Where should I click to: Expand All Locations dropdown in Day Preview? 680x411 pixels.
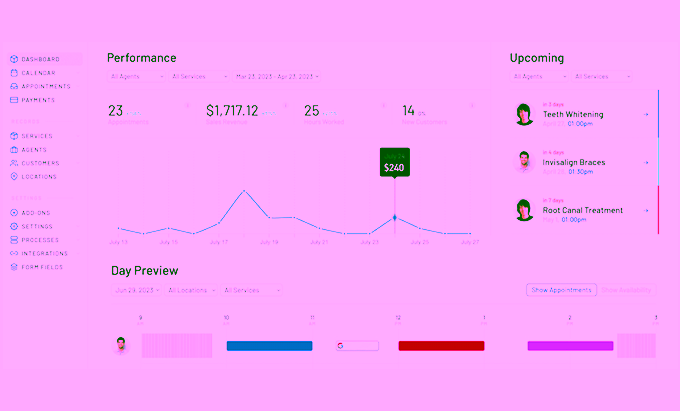pos(192,290)
